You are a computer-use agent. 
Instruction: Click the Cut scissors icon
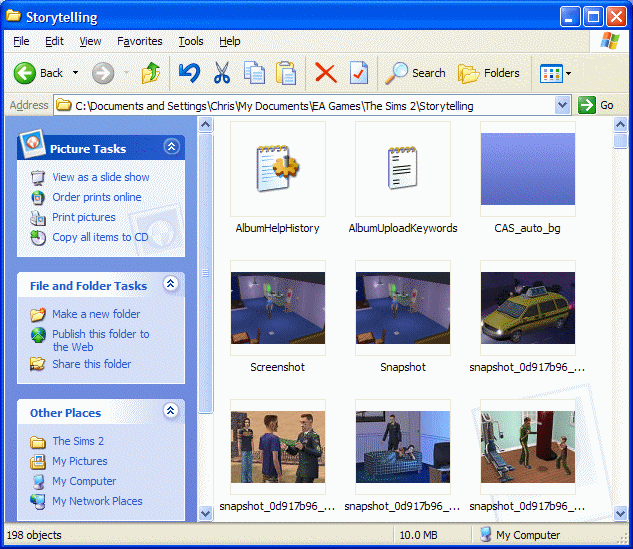(x=222, y=73)
